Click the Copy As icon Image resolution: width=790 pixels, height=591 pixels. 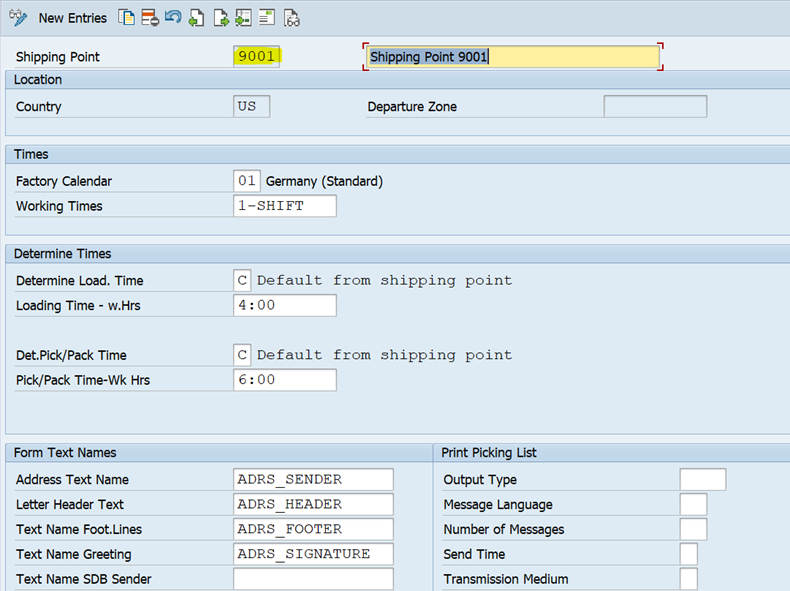tap(126, 18)
